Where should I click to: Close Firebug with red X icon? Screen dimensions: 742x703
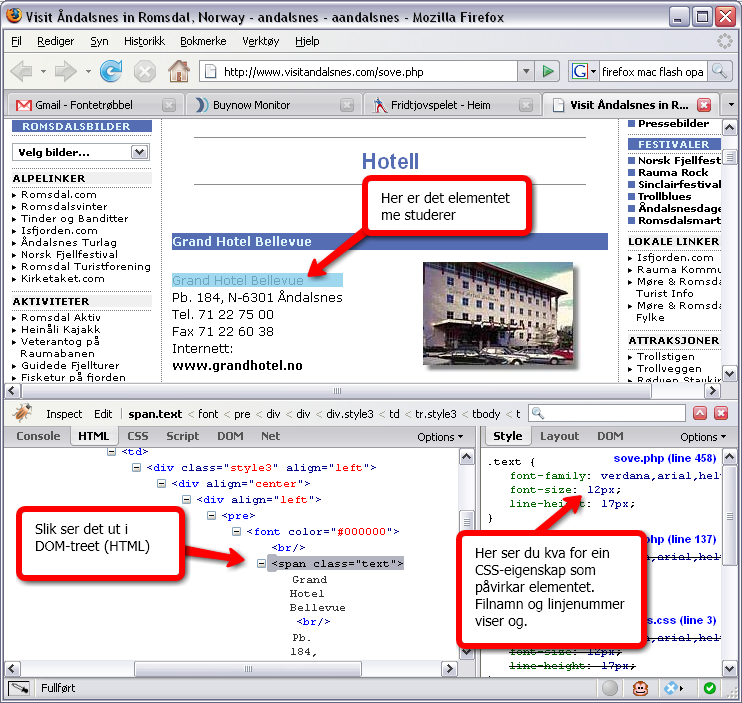pyautogui.click(x=721, y=413)
